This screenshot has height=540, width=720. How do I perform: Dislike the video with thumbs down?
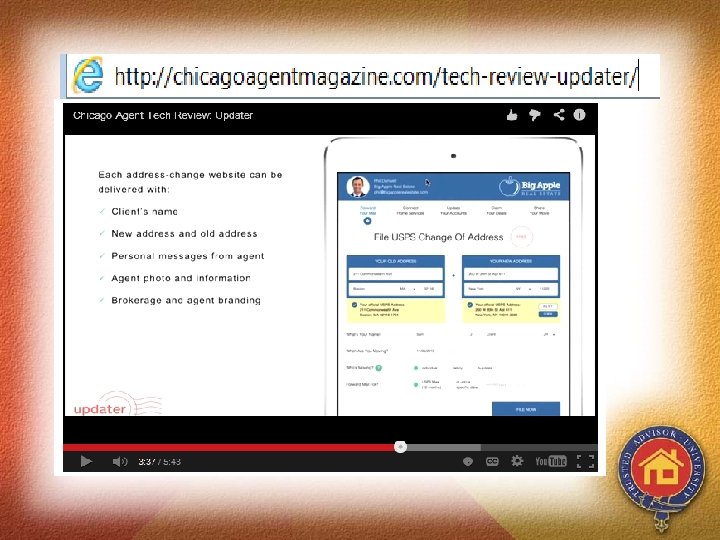tap(534, 115)
